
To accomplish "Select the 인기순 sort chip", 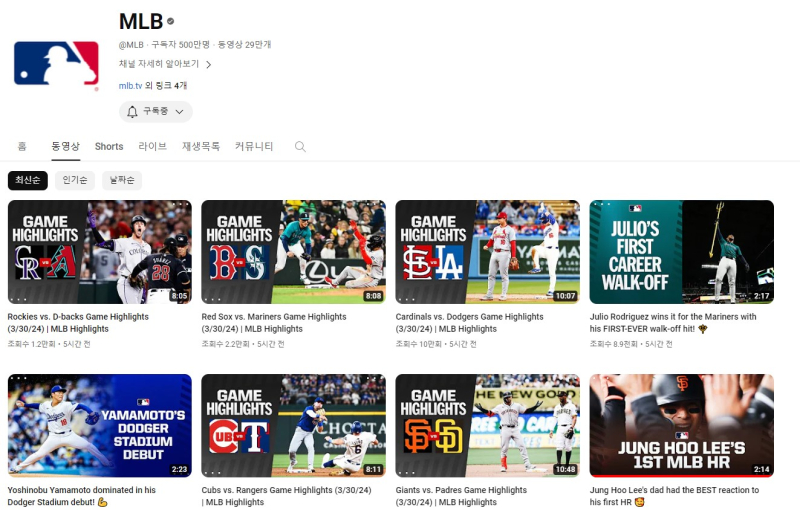I will tap(74, 180).
